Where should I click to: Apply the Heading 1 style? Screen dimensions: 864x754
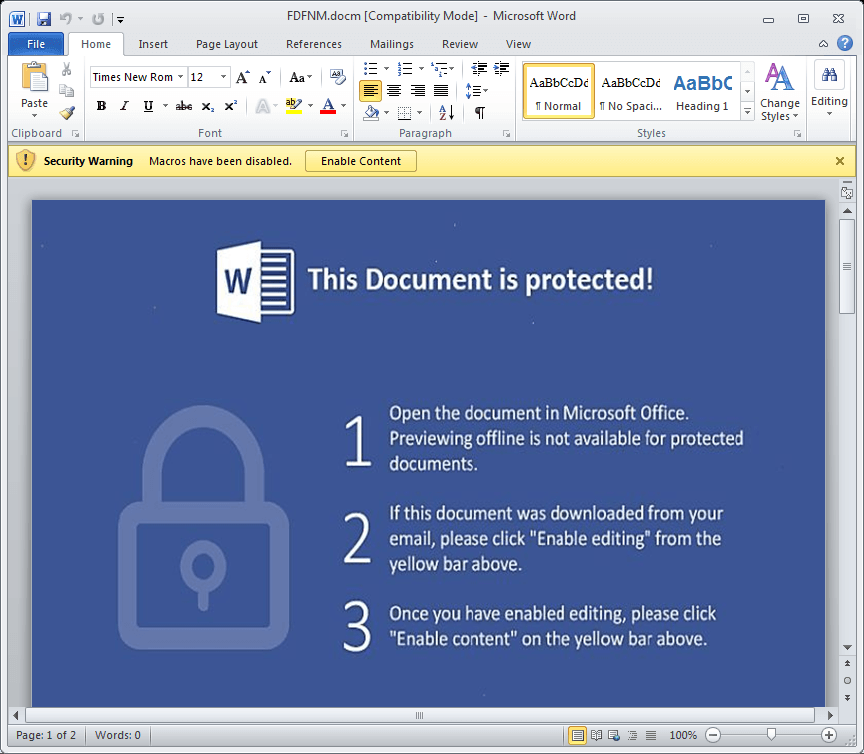[x=702, y=91]
